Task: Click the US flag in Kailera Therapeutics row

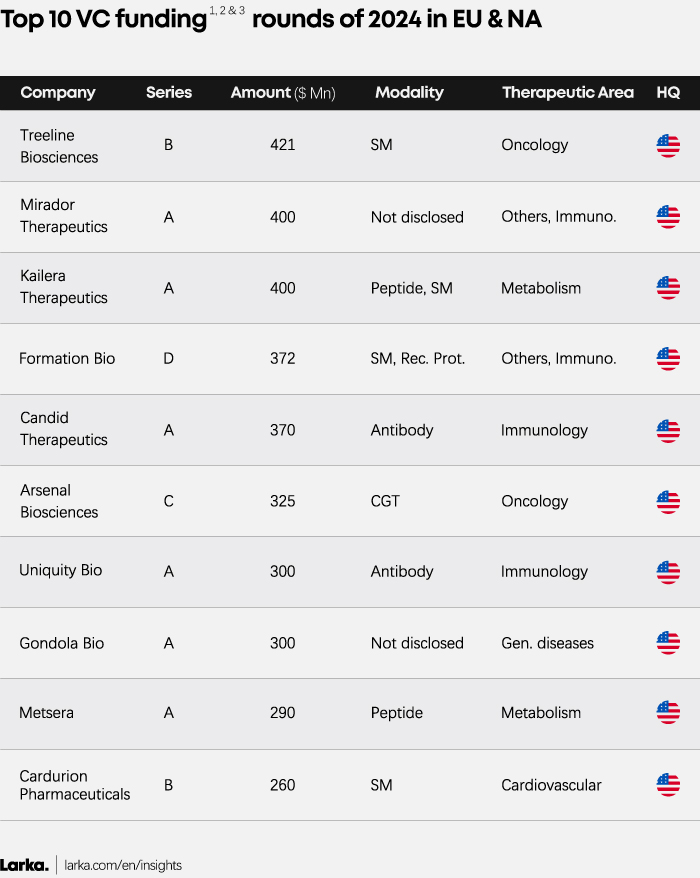Action: point(668,288)
